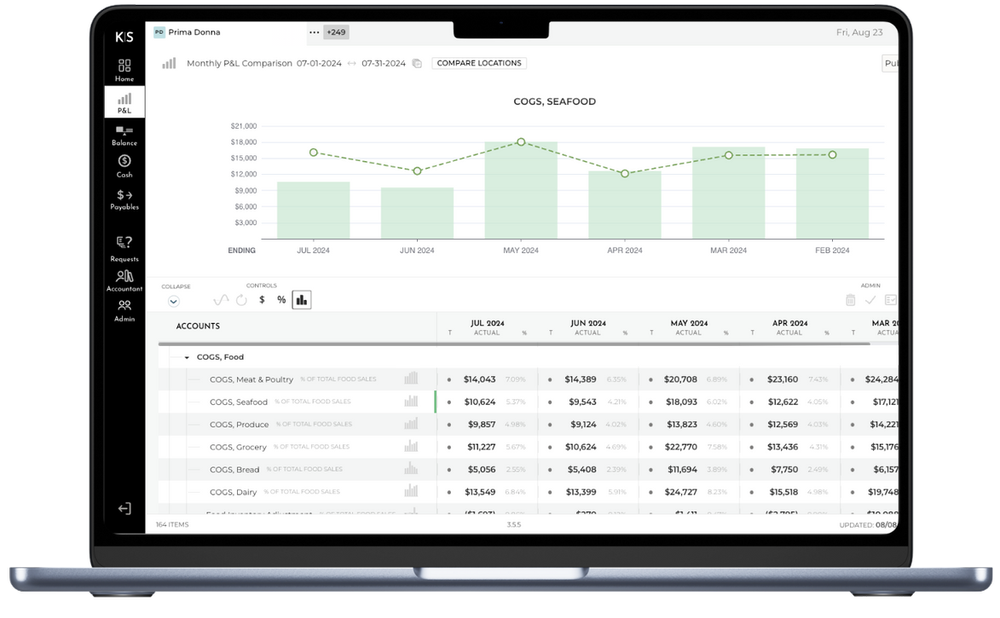Open the extra locations list via +249
This screenshot has width=1000, height=618.
(335, 32)
